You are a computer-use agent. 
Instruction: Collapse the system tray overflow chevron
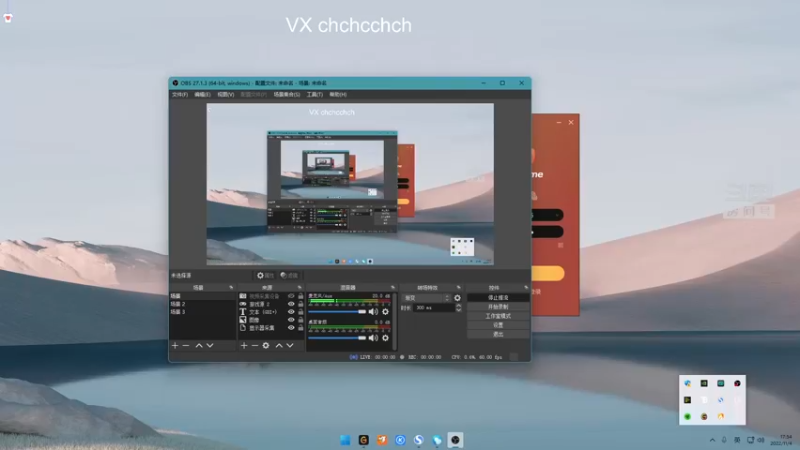point(712,440)
